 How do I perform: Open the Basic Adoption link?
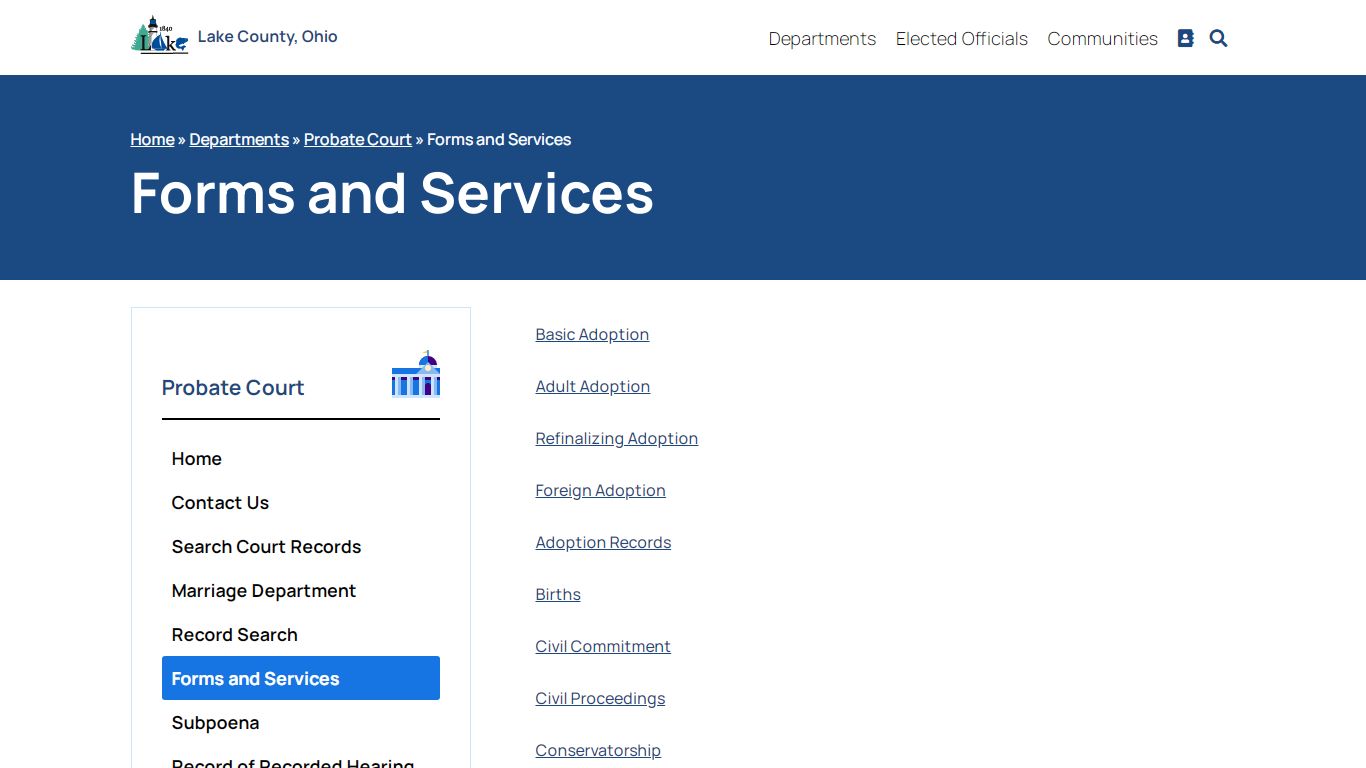pyautogui.click(x=592, y=334)
